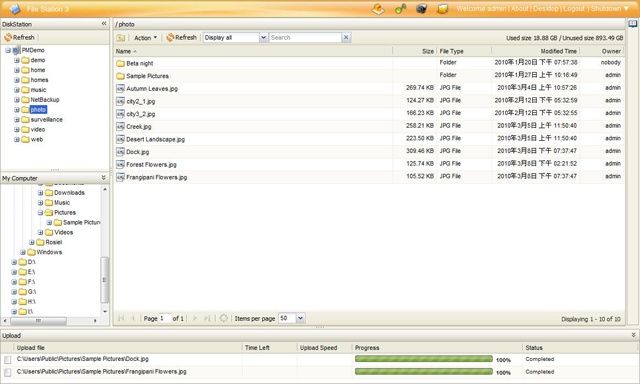640x384 pixels.
Task: Click Frangipani Flowers.jpg upload progress bar
Action: click(x=424, y=372)
